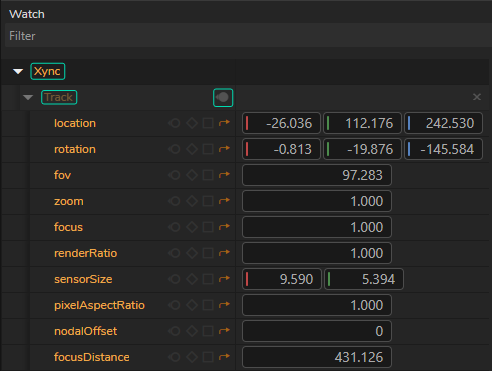This screenshot has height=371, width=492.
Task: Toggle the square icon on renderRatio row
Action: coord(208,253)
